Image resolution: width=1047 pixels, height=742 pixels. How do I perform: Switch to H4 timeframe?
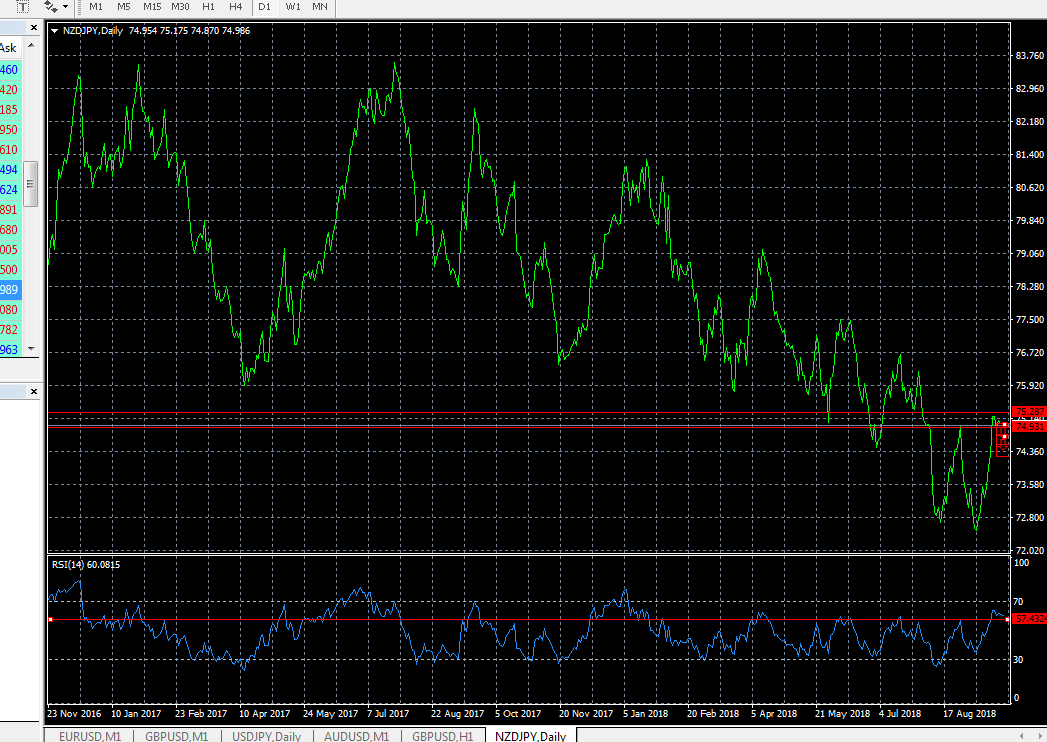coord(236,7)
